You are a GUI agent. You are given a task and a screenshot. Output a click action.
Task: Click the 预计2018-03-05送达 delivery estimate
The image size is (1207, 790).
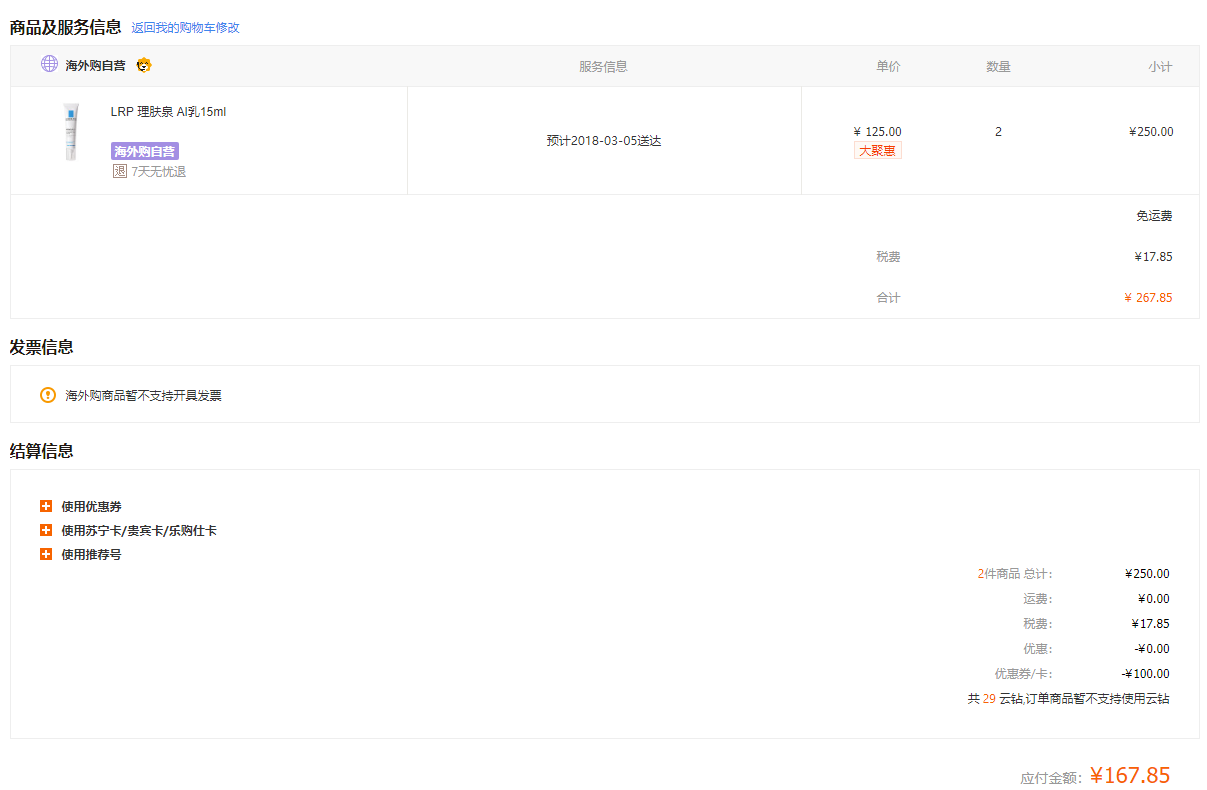[x=603, y=141]
